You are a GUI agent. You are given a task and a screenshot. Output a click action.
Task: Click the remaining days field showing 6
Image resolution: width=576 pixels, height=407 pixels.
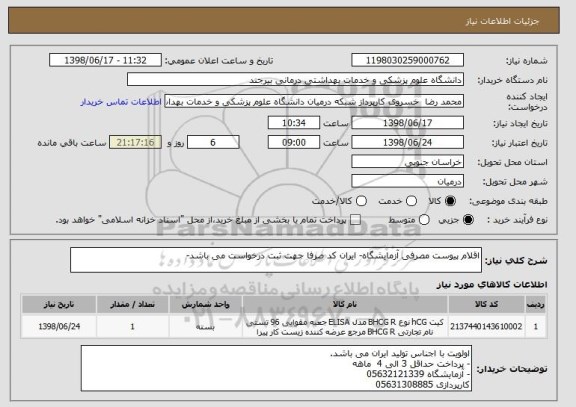pos(213,142)
